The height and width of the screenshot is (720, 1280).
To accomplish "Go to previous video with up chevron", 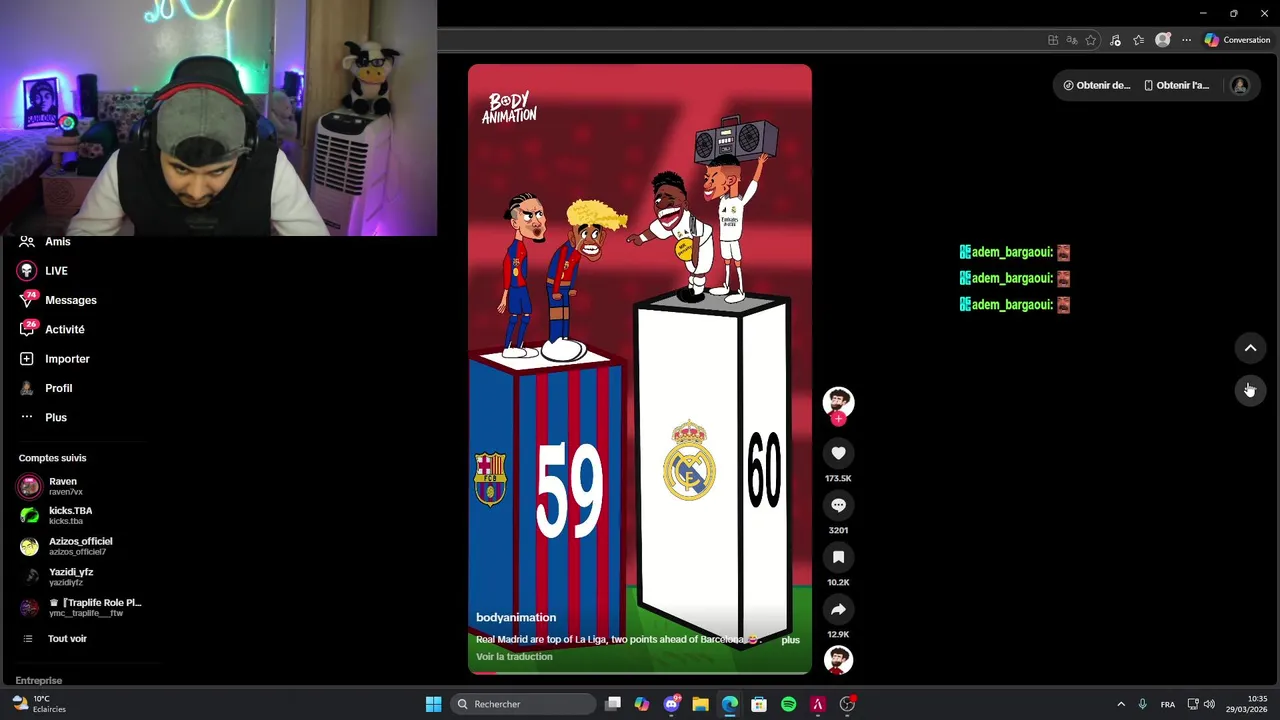I will 1250,348.
